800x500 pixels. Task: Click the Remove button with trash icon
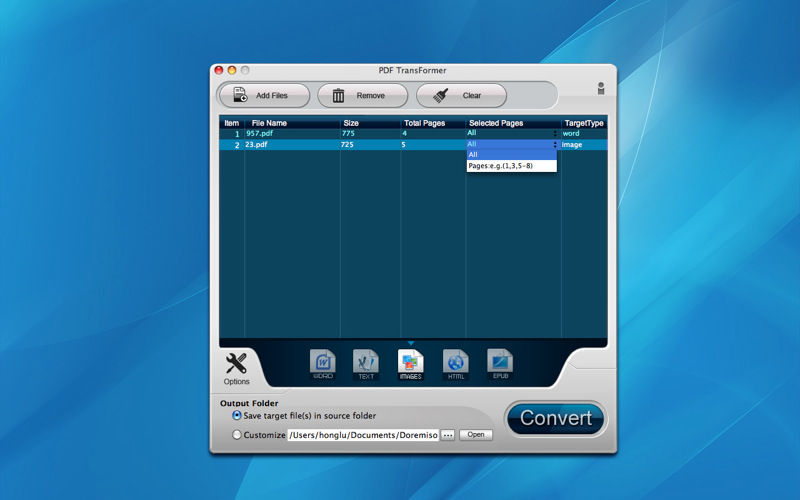point(363,95)
